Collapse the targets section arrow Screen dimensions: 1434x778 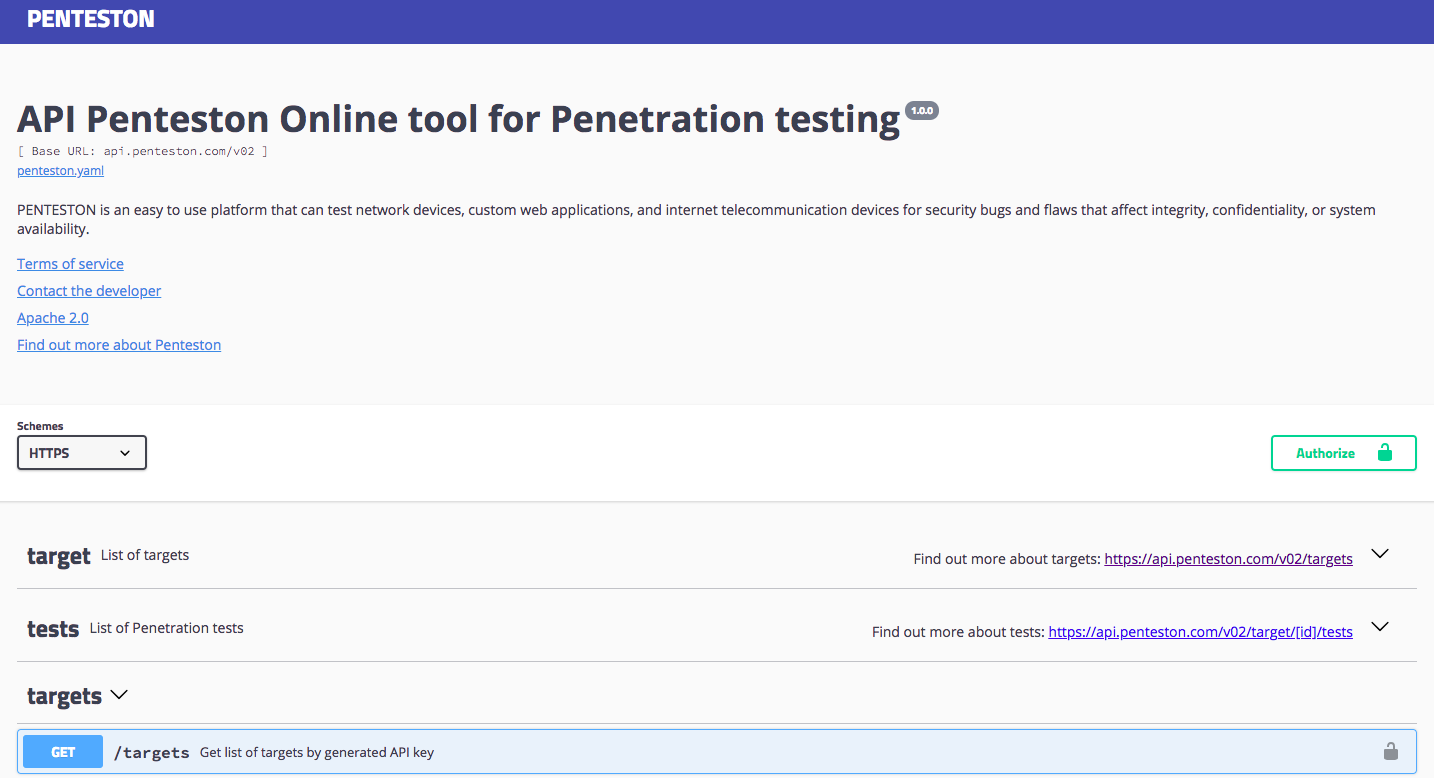119,694
